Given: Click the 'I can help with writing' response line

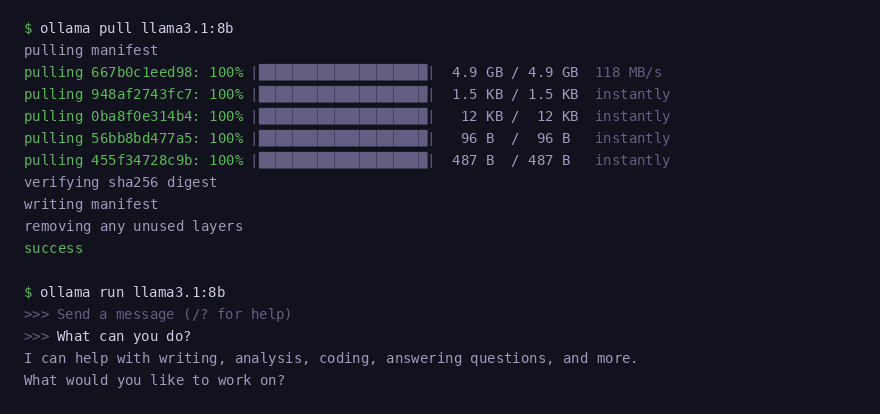Looking at the screenshot, I should click(330, 358).
